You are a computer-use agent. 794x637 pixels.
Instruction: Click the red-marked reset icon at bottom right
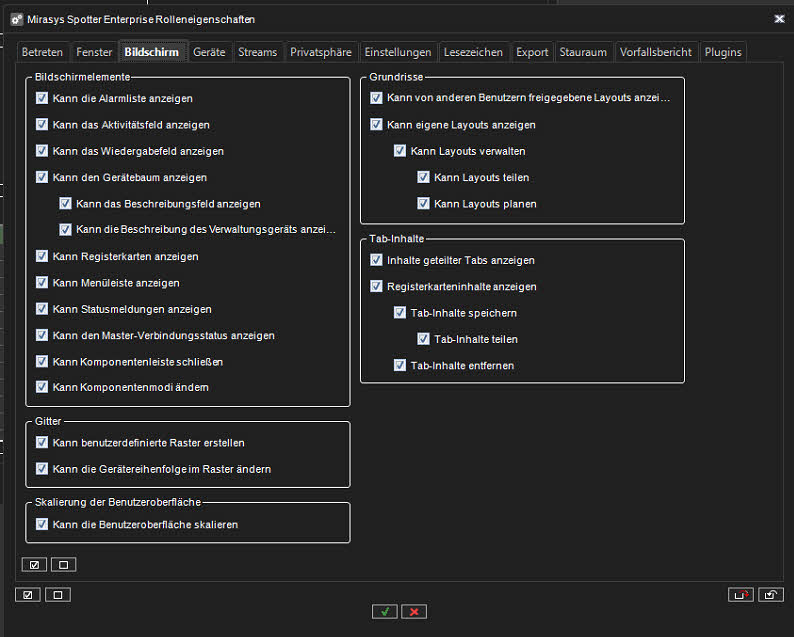(741, 595)
